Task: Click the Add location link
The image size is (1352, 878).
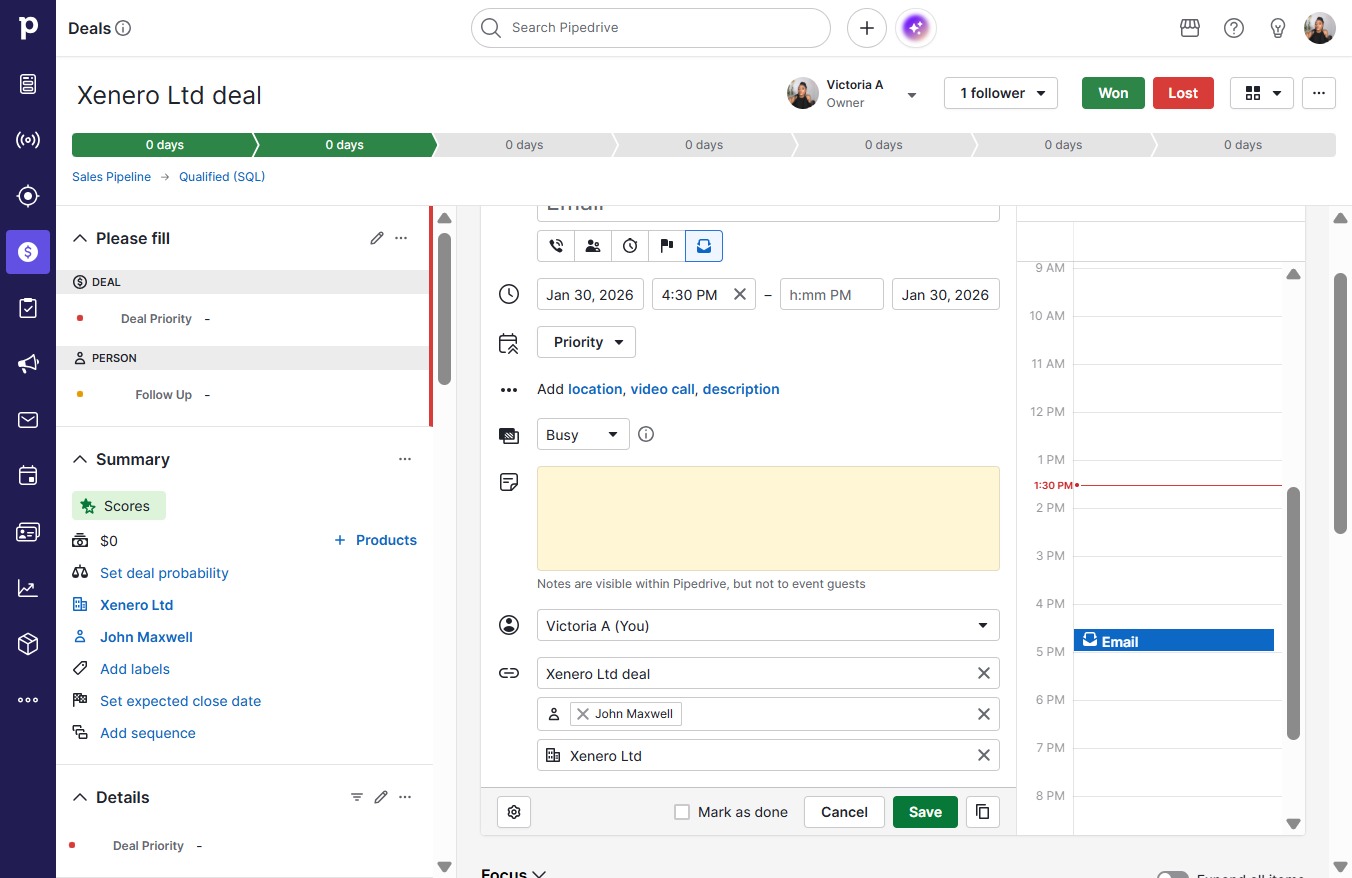Action: pos(595,389)
